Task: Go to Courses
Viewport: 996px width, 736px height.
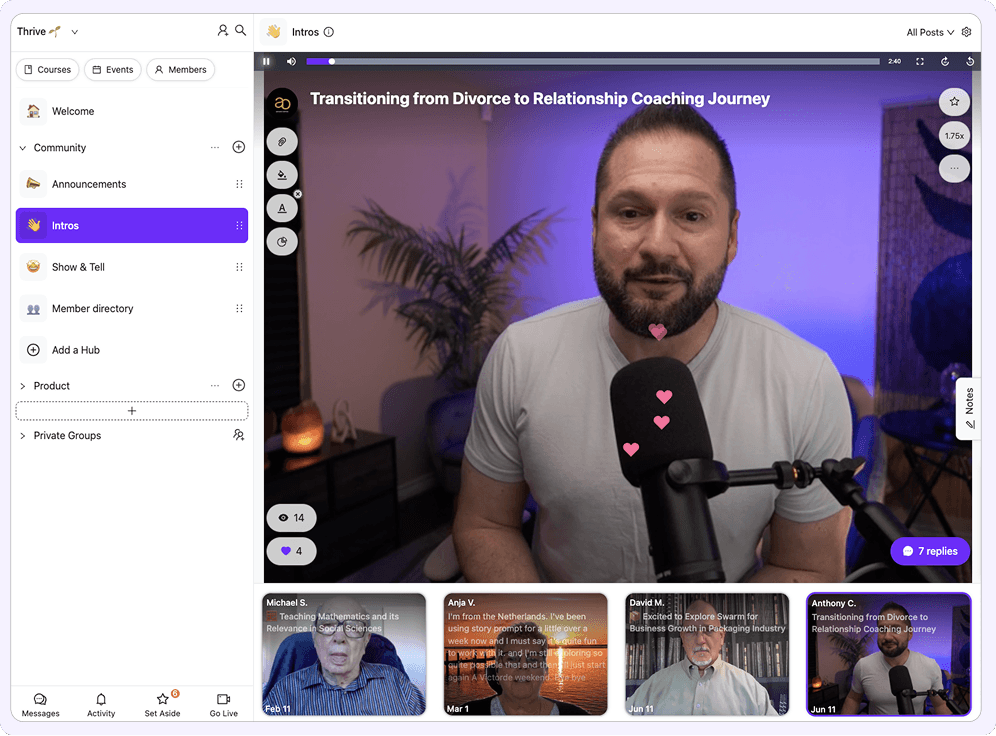Action: point(48,70)
